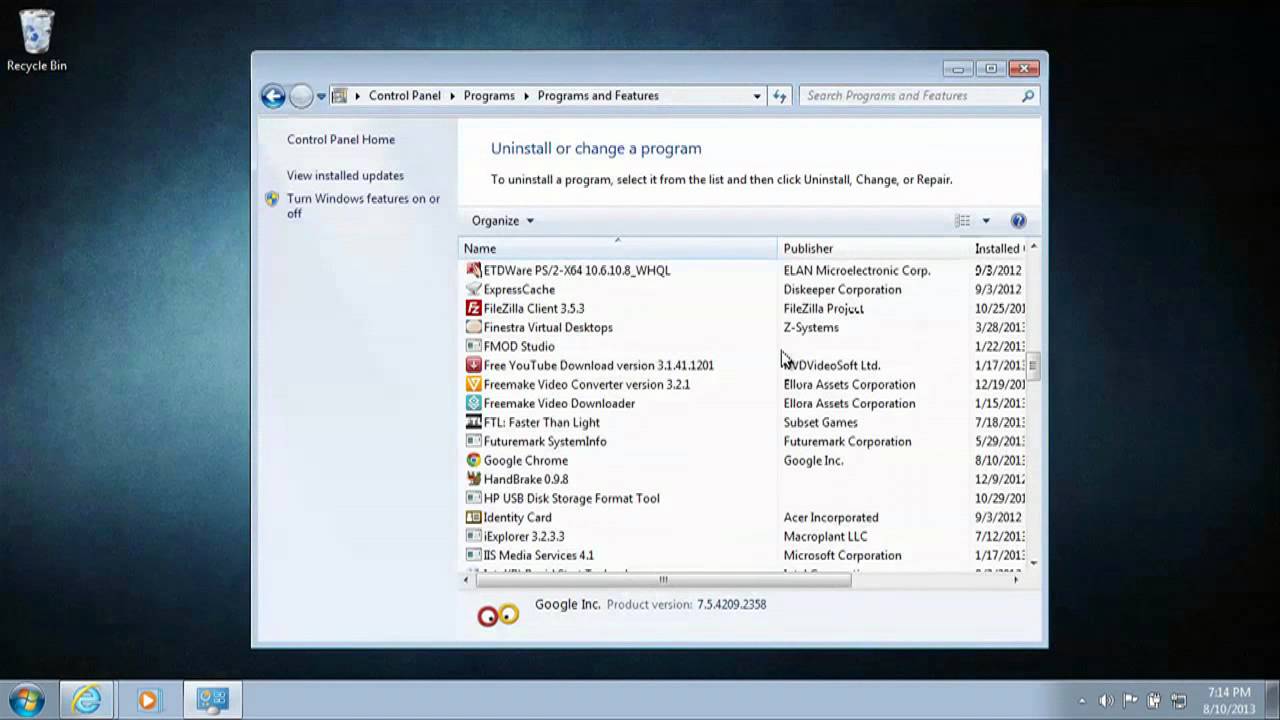Open recent pages dropdown arrow
The image size is (1280, 720).
point(321,96)
